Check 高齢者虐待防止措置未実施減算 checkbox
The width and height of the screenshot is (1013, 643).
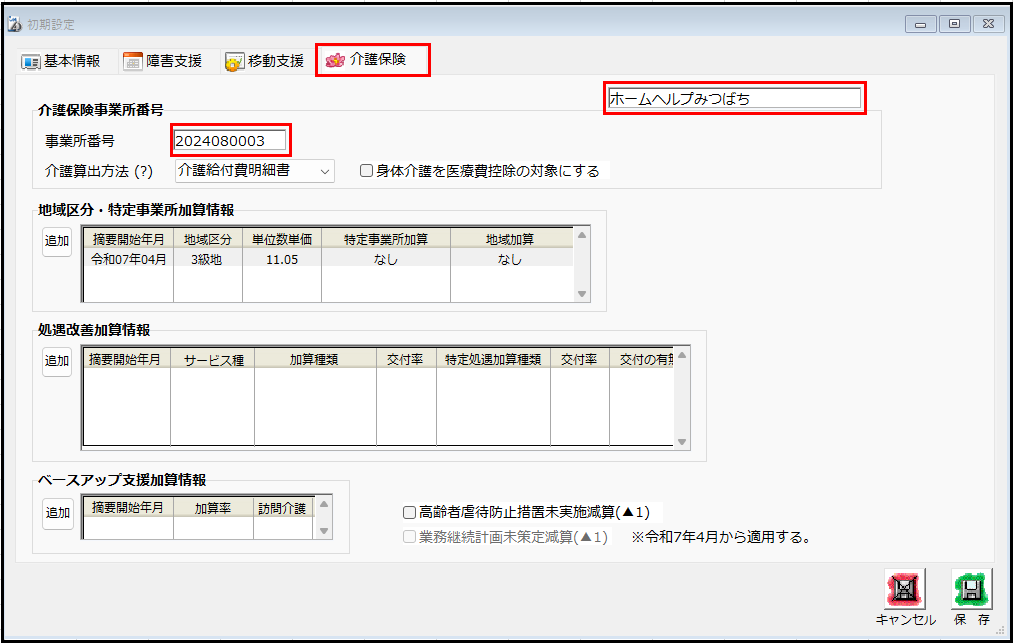(x=409, y=512)
